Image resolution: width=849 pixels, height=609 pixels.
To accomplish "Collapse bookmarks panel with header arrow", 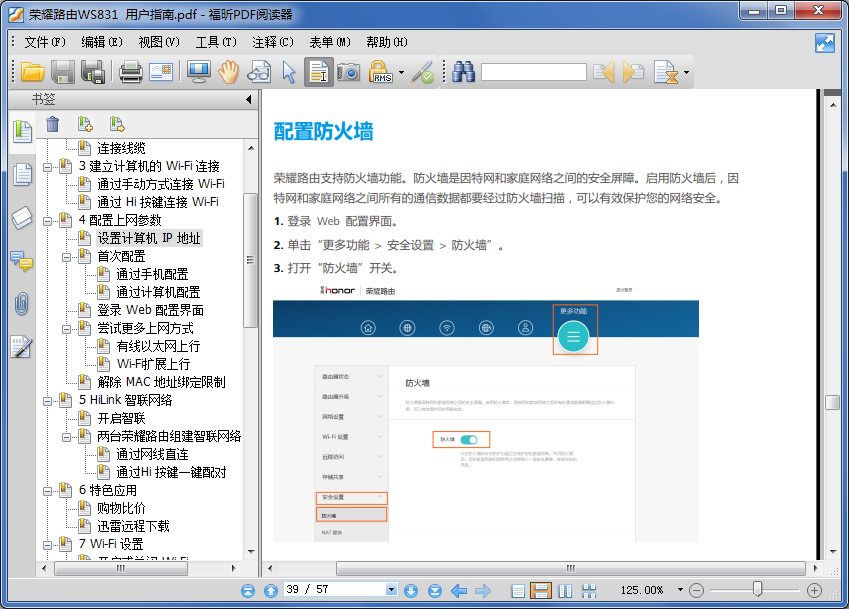I will [x=249, y=100].
